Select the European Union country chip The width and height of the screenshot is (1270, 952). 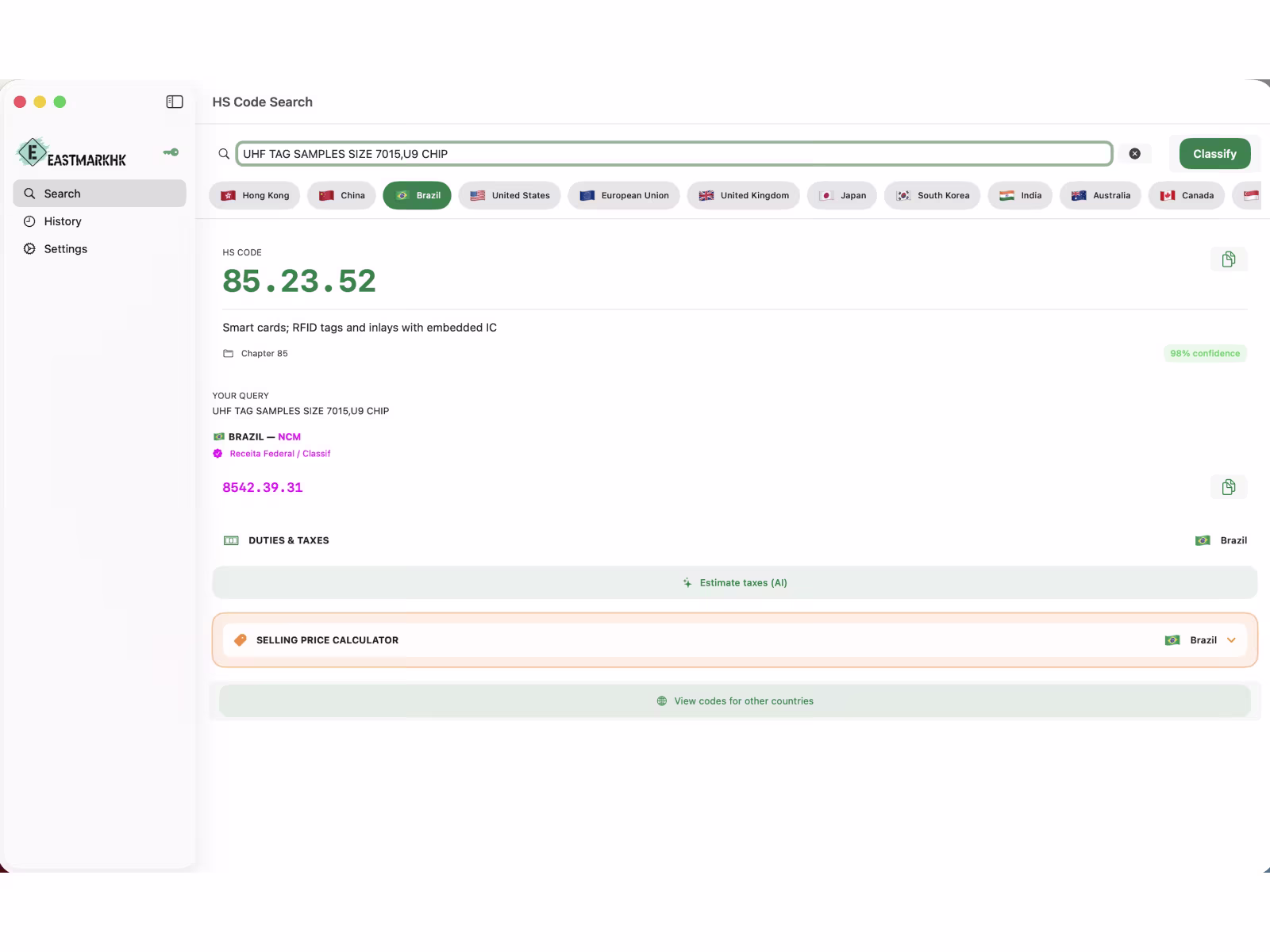coord(624,196)
